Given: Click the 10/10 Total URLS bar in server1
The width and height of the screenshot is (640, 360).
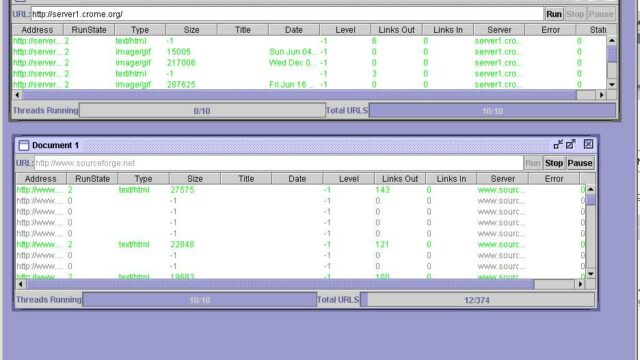Looking at the screenshot, I should pyautogui.click(x=492, y=111).
